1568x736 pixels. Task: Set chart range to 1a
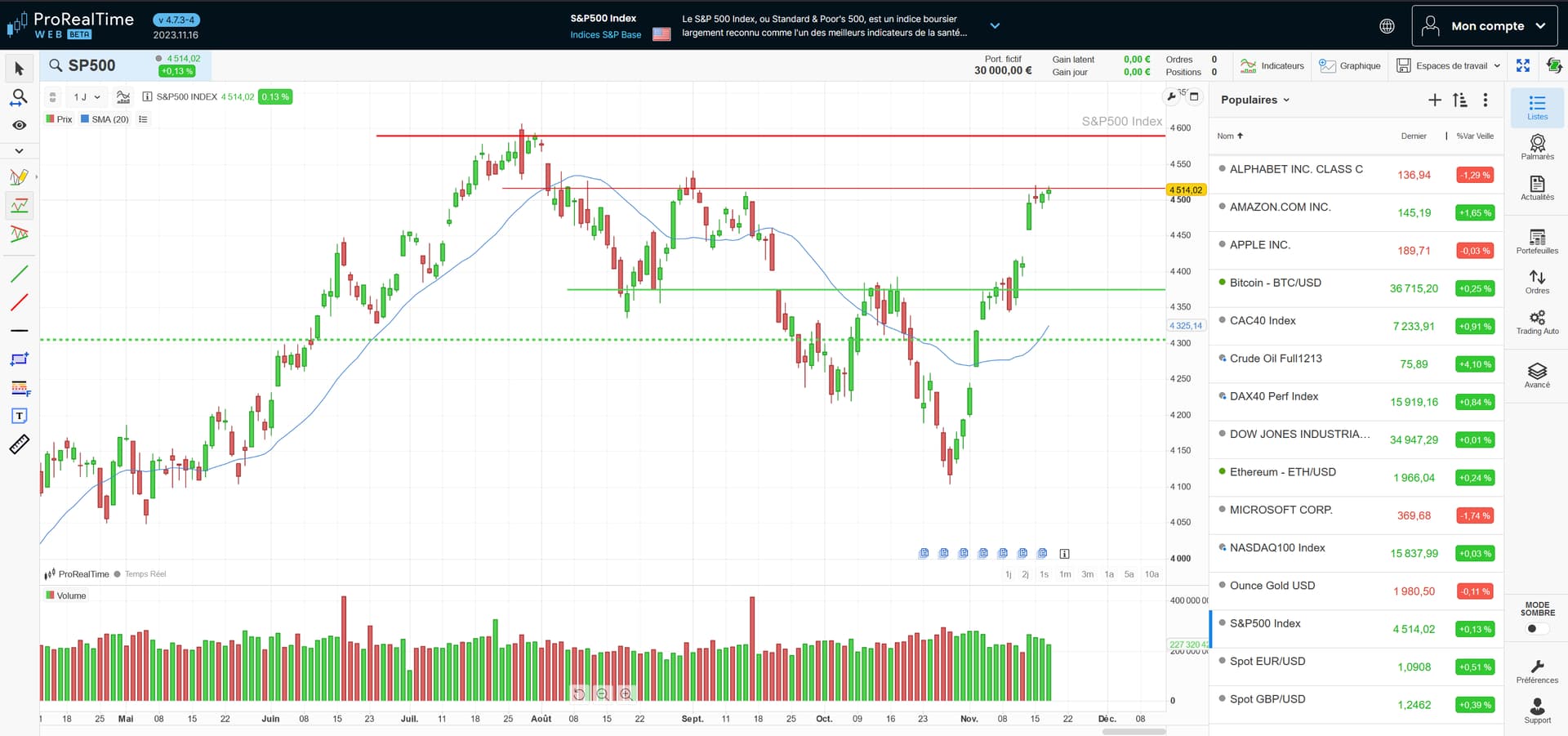point(1109,574)
